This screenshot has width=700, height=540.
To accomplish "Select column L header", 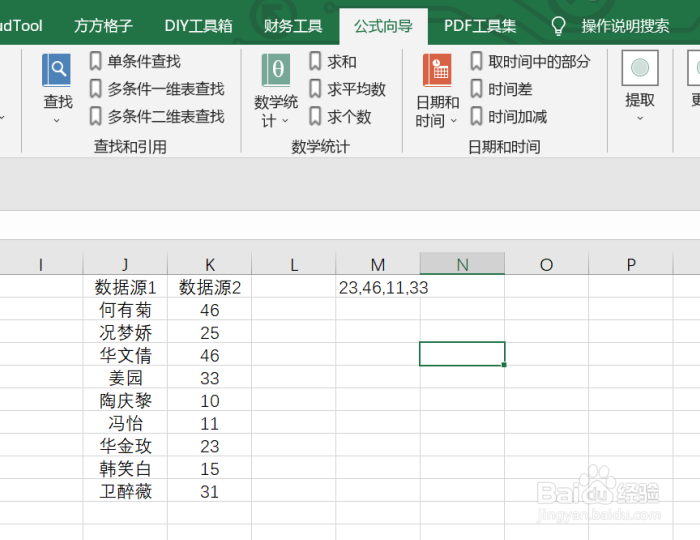I will click(294, 264).
